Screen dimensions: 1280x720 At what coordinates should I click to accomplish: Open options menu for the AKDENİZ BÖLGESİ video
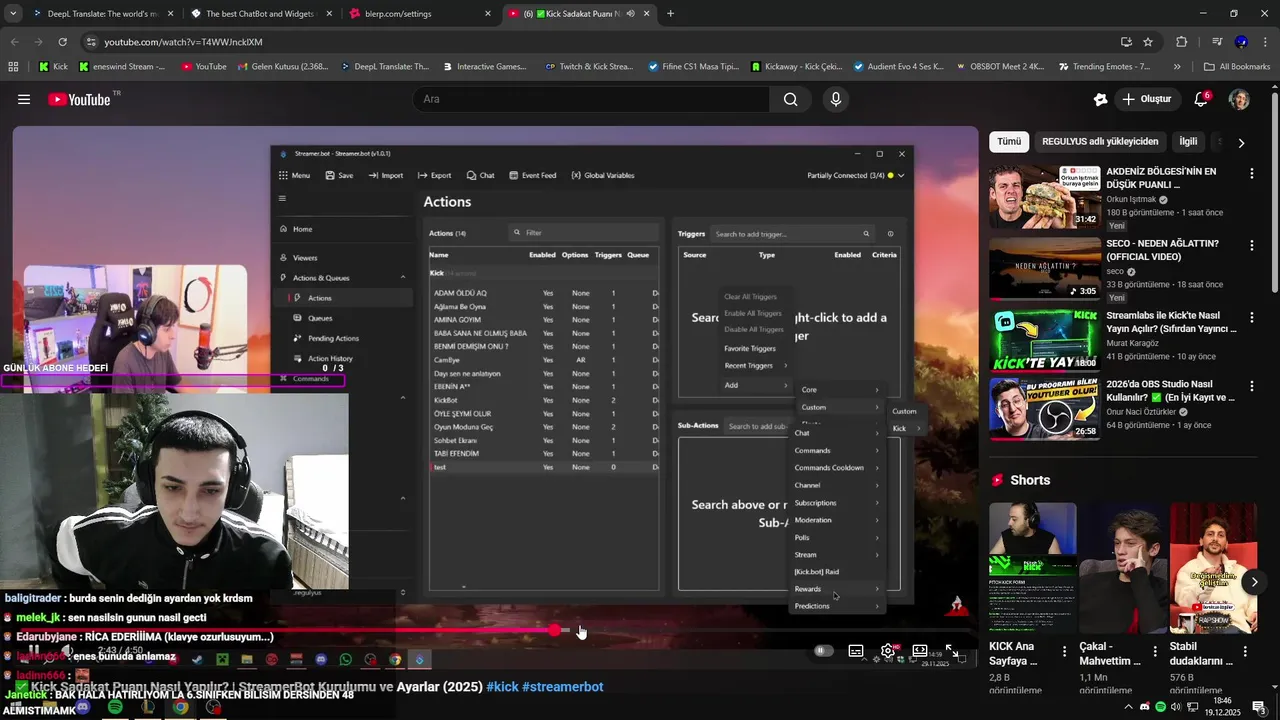pyautogui.click(x=1251, y=174)
